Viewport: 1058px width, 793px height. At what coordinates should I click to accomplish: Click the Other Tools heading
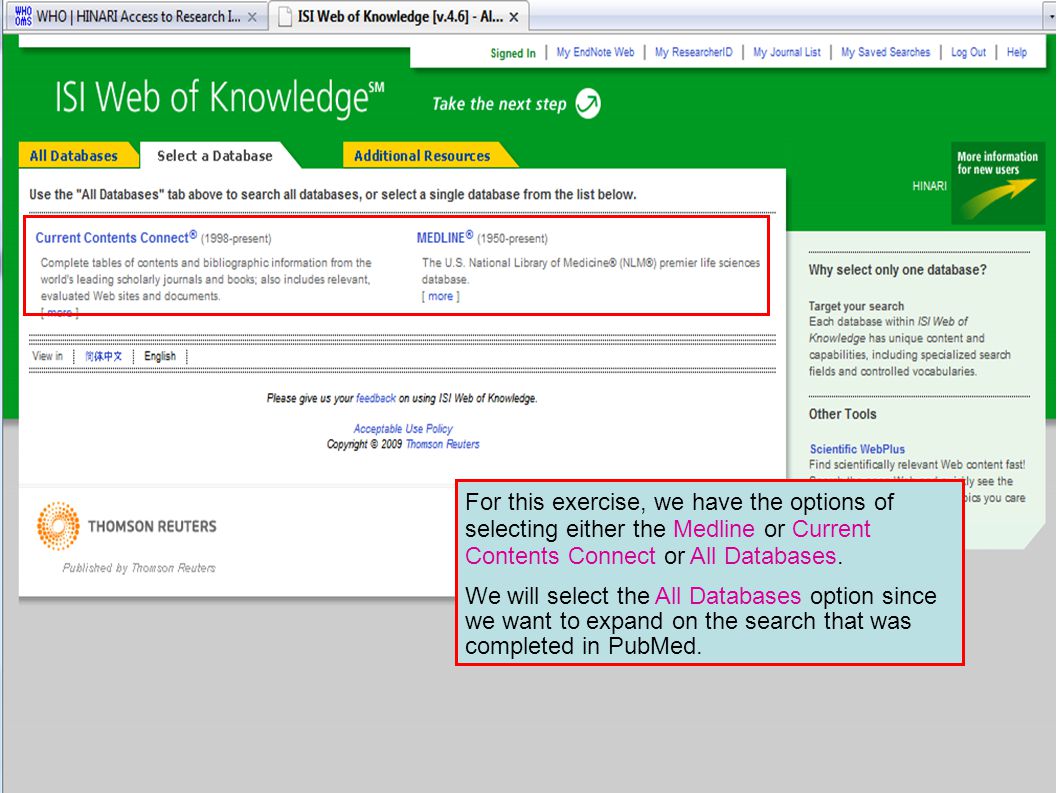pos(843,414)
